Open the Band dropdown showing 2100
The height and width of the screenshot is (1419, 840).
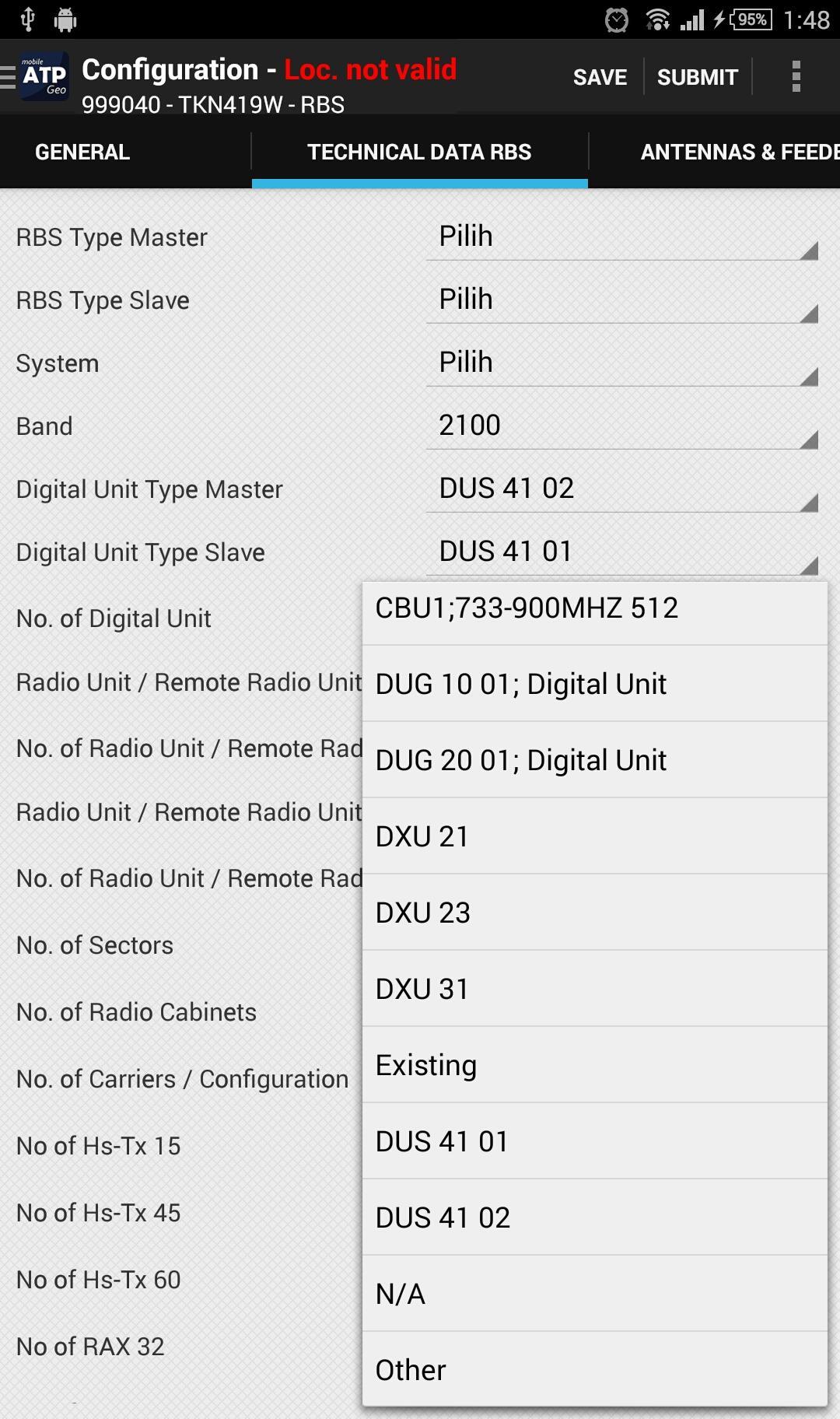621,426
